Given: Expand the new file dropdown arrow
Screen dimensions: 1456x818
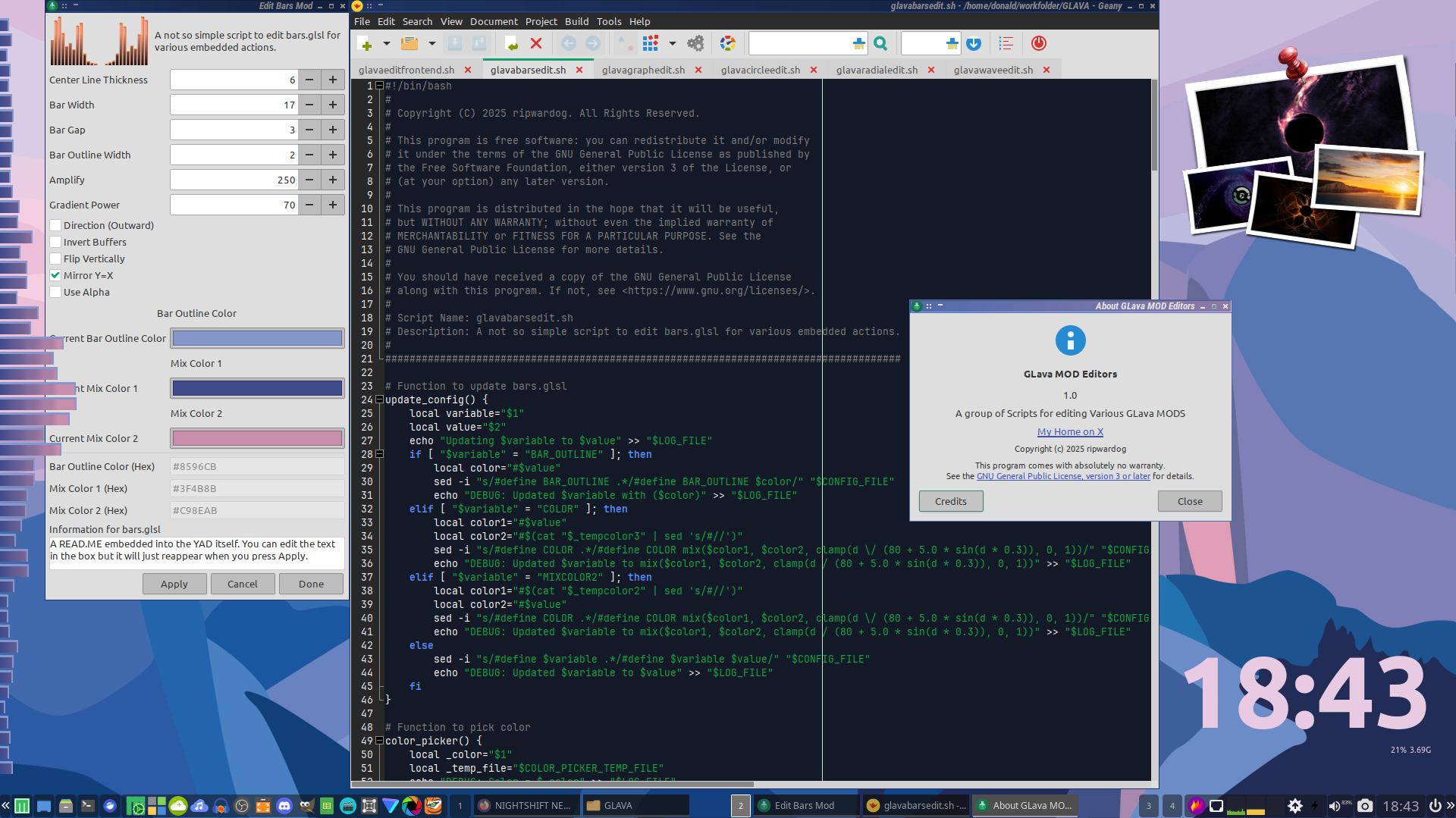Looking at the screenshot, I should coord(386,44).
